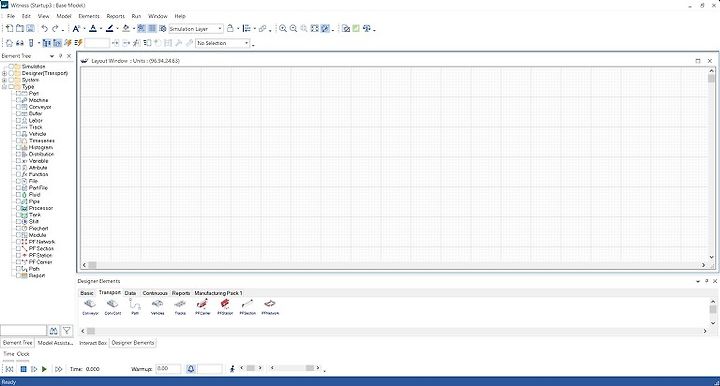The width and height of the screenshot is (720, 386).
Task: Tick the Conveyor checkbox in the Element Tree
Action: (x=18, y=107)
